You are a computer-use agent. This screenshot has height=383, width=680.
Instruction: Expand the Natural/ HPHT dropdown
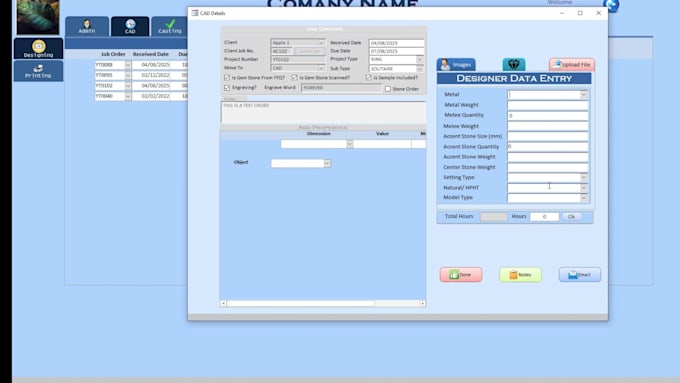point(584,188)
